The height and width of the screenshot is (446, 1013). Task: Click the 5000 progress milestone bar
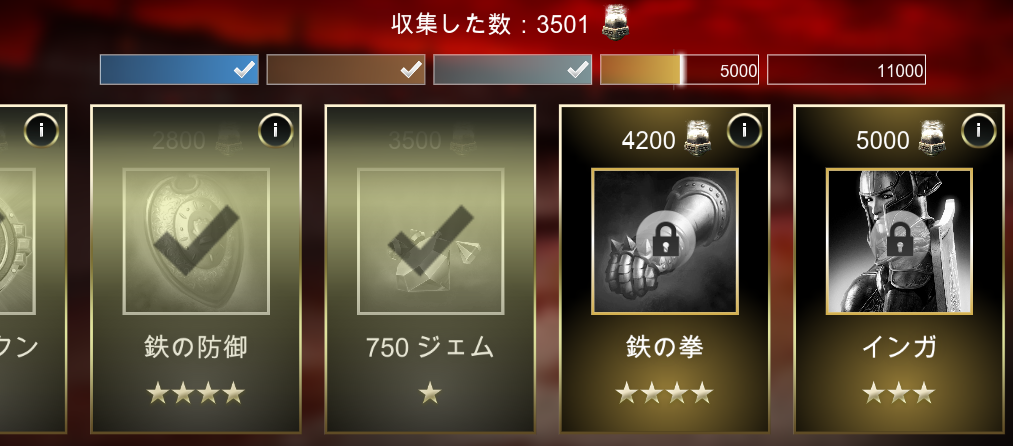tap(679, 70)
